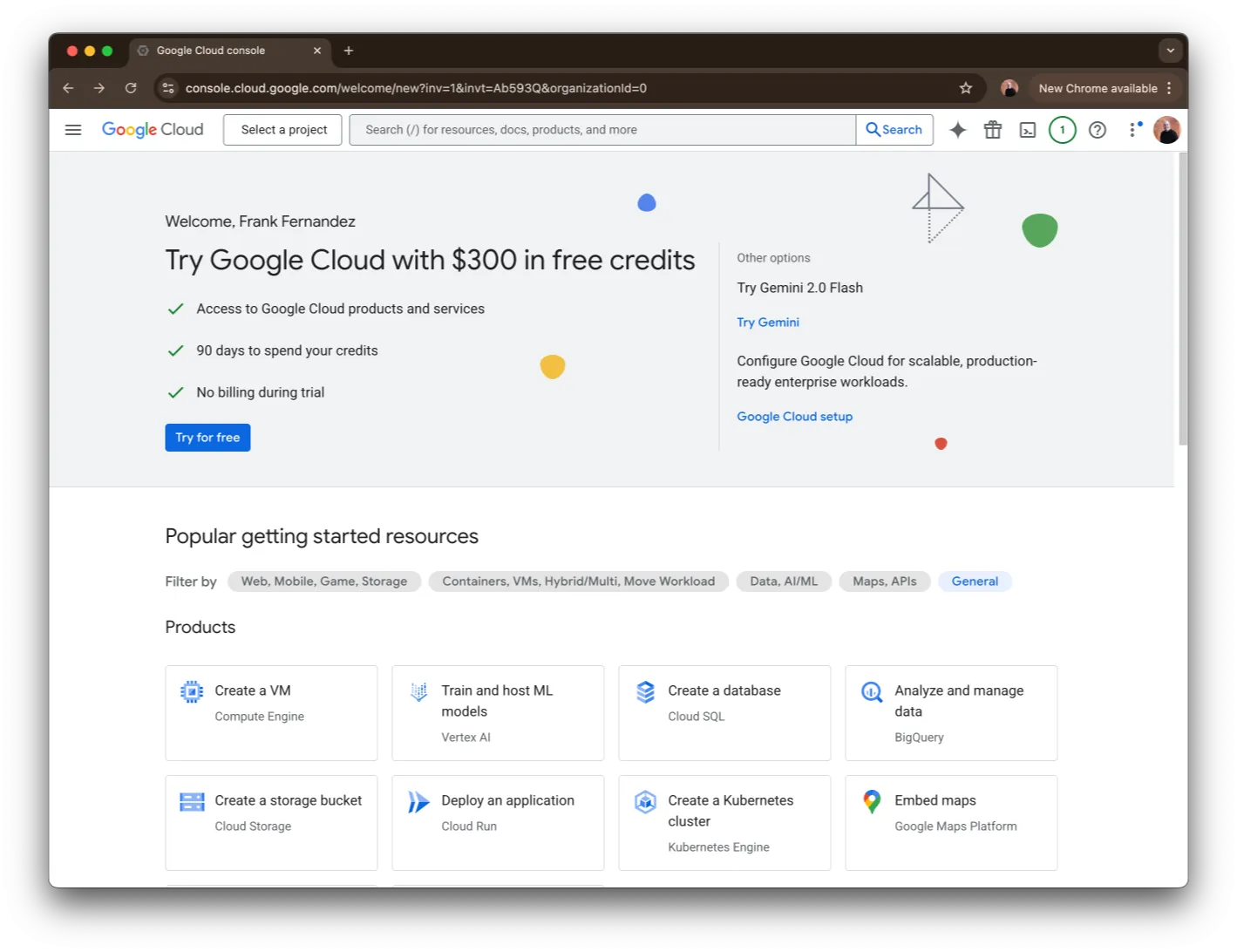This screenshot has width=1237, height=952.
Task: Activate Cloud Shell terminal icon
Action: click(1028, 130)
